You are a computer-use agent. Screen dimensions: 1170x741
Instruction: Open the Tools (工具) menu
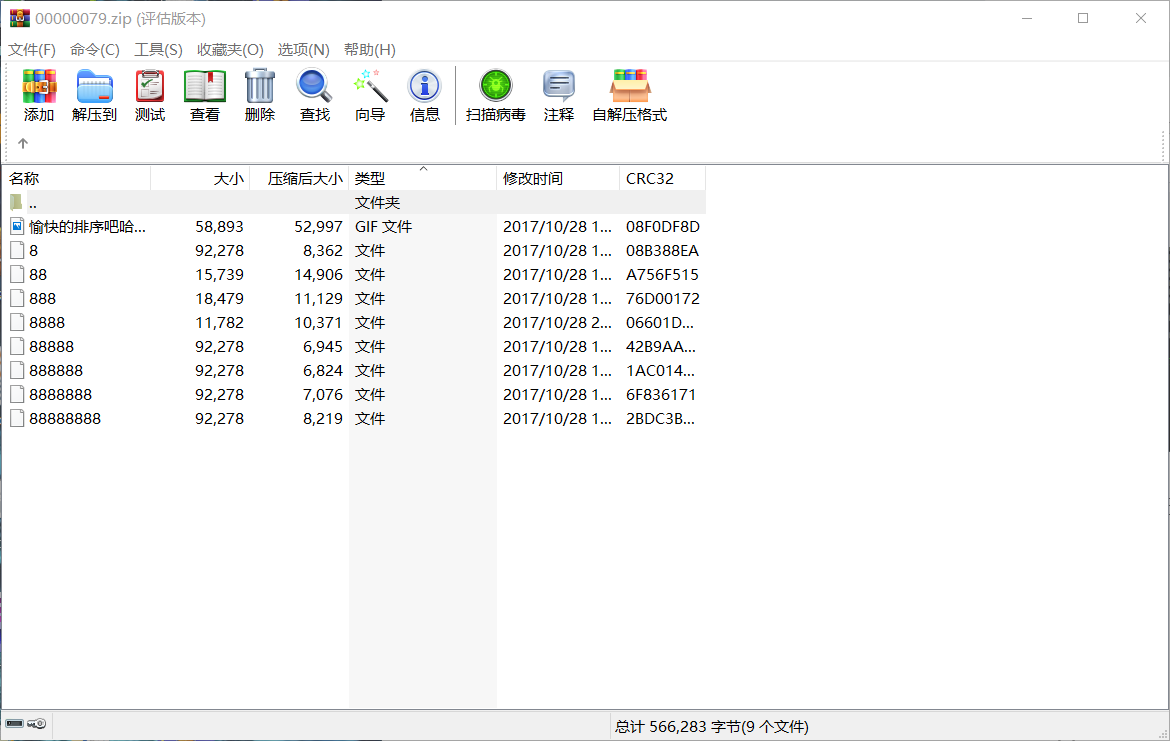158,50
